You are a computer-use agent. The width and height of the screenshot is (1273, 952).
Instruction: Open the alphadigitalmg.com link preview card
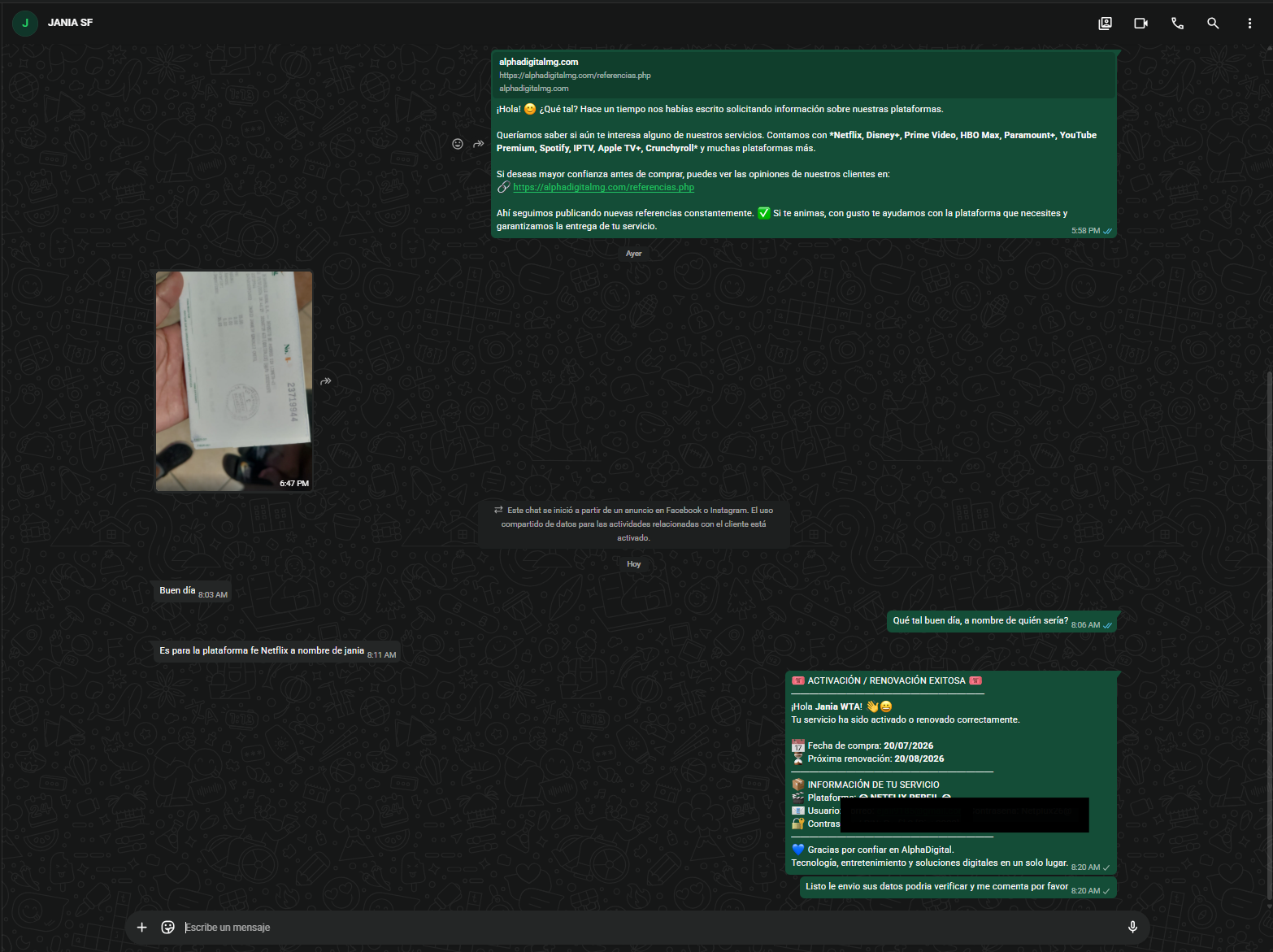(x=804, y=75)
